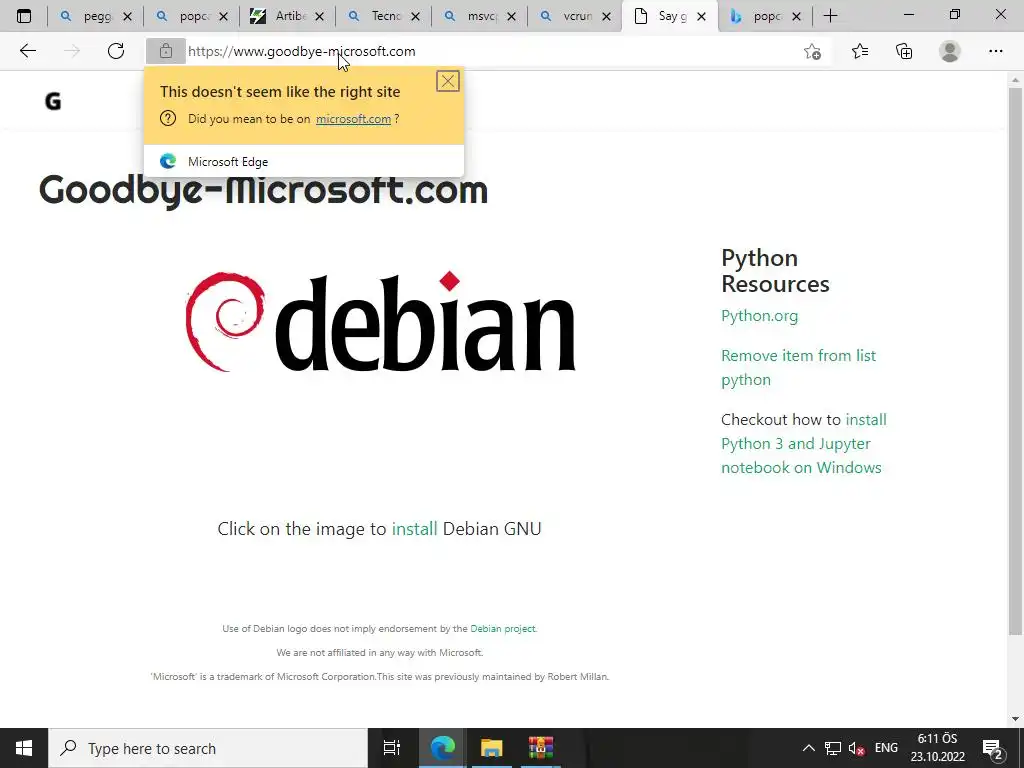Open the Python.org link

click(x=760, y=315)
